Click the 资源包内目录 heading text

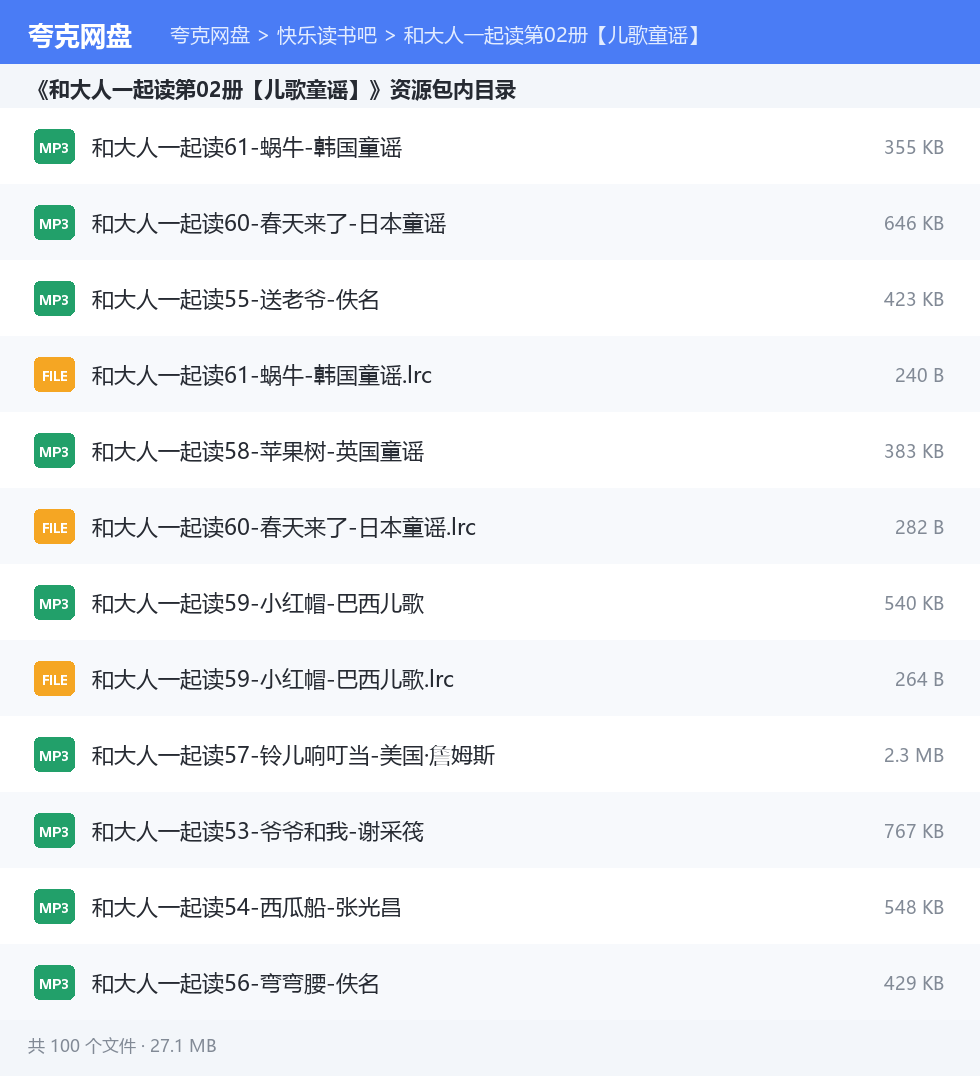click(x=452, y=90)
